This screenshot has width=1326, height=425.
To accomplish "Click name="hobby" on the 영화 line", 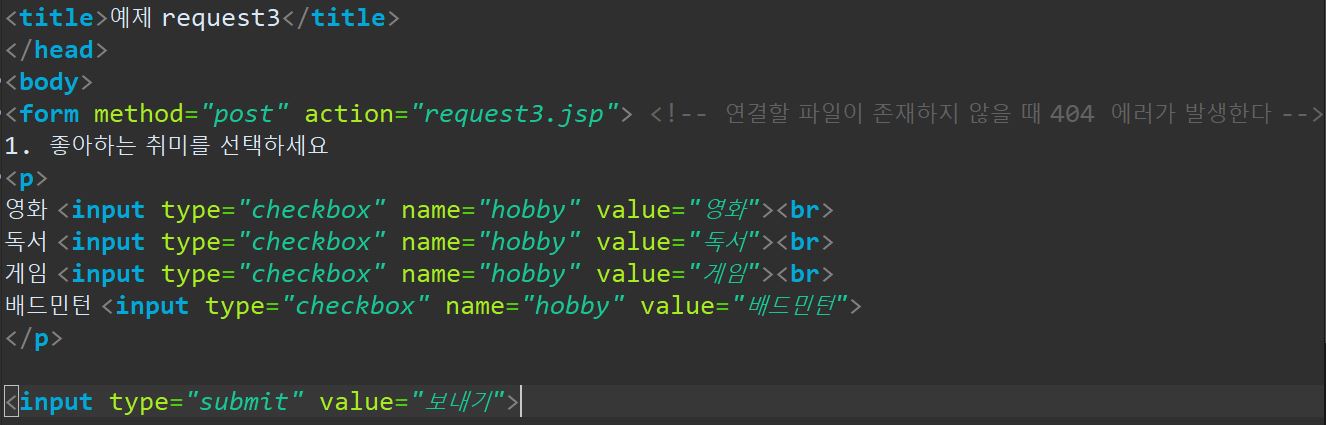I will pyautogui.click(x=491, y=210).
